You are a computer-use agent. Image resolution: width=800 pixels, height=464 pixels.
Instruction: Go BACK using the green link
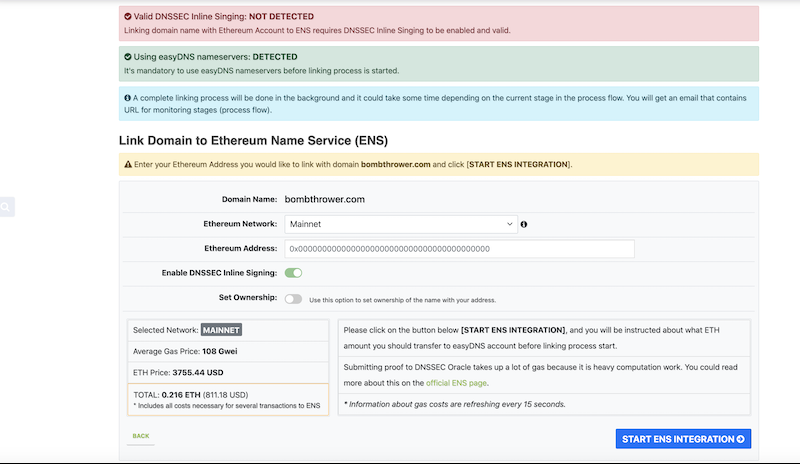tap(141, 436)
